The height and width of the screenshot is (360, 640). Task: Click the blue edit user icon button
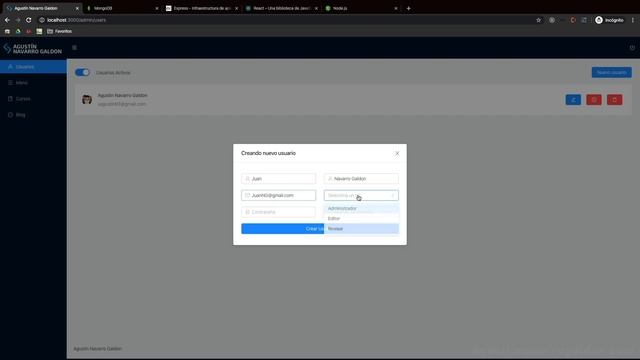click(573, 100)
